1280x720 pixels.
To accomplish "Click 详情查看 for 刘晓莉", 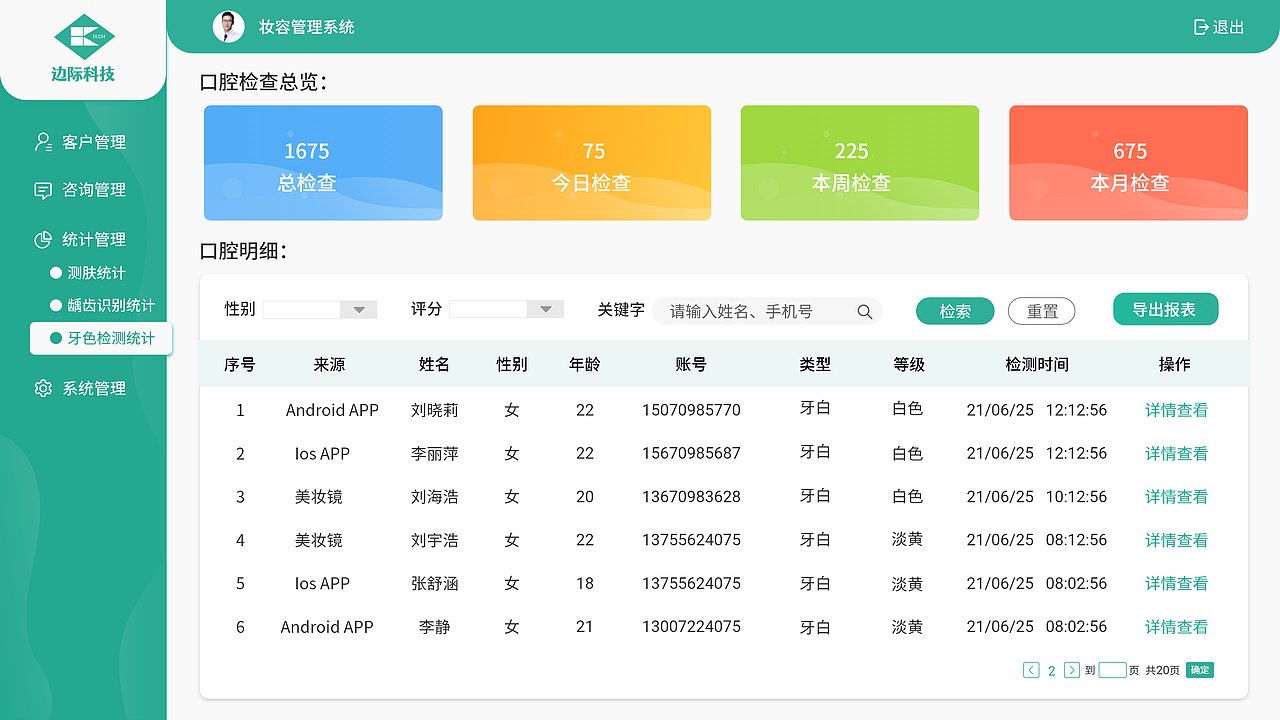I will [x=1175, y=409].
